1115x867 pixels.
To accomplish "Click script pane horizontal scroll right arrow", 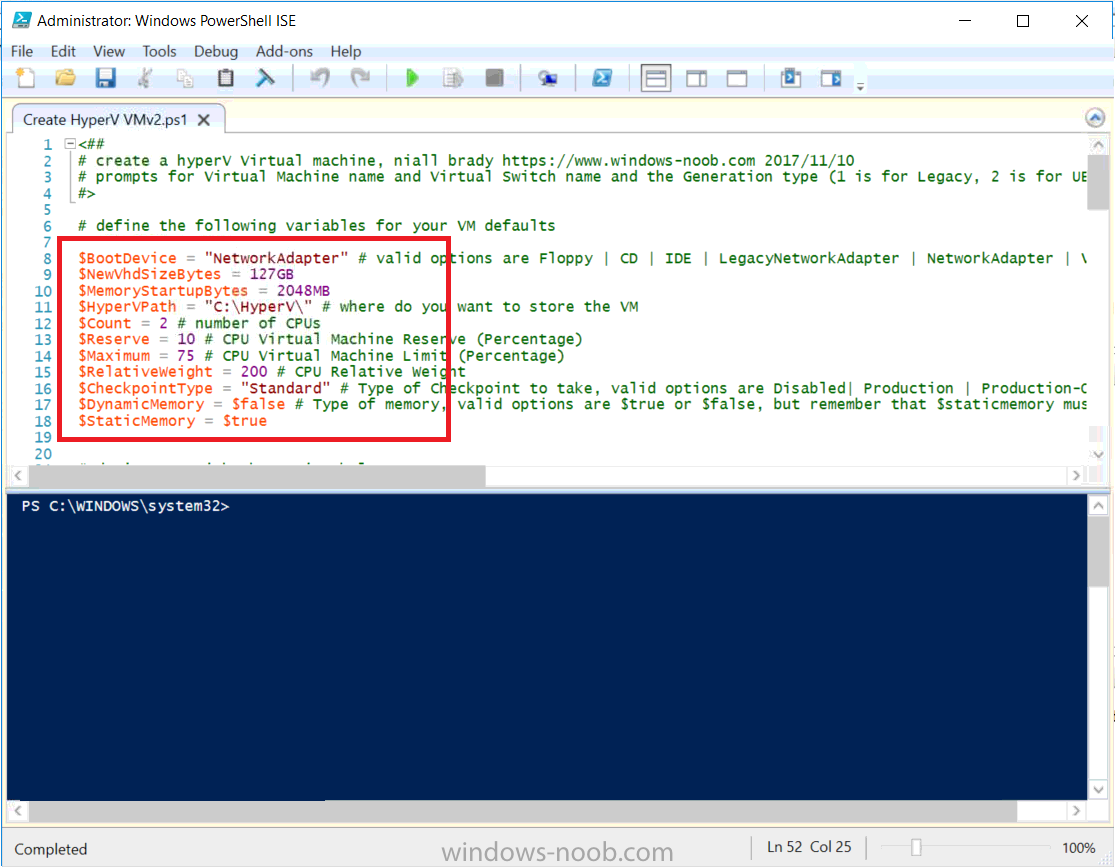I will click(1077, 475).
